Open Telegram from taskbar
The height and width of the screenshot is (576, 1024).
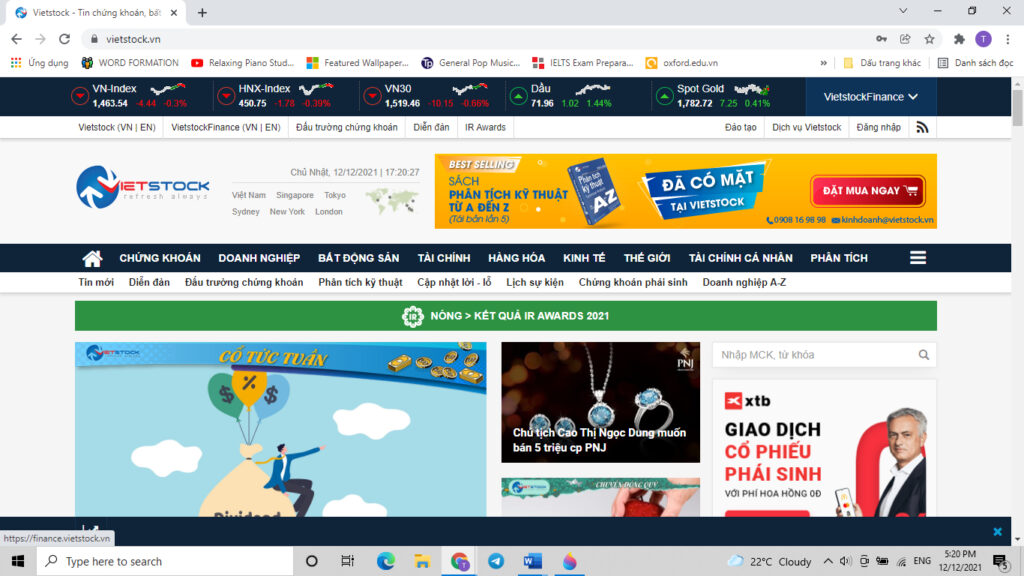point(496,561)
